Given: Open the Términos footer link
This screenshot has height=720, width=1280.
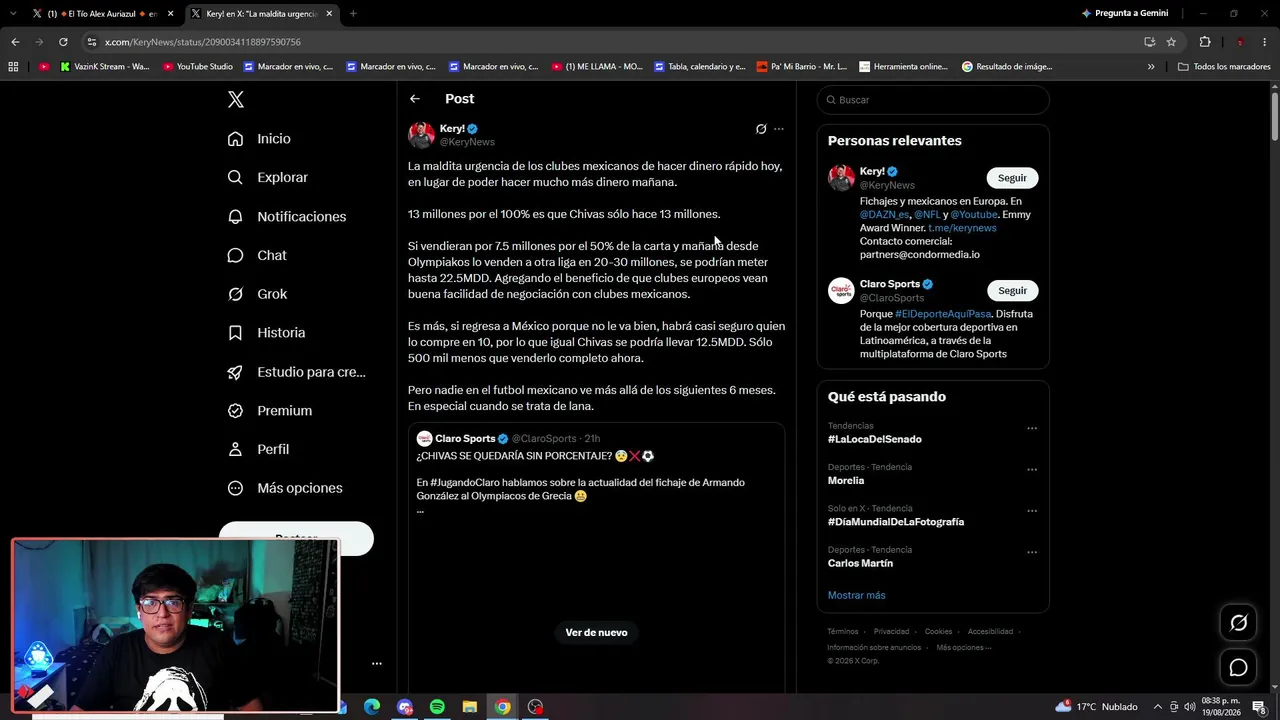Looking at the screenshot, I should click(x=842, y=632).
